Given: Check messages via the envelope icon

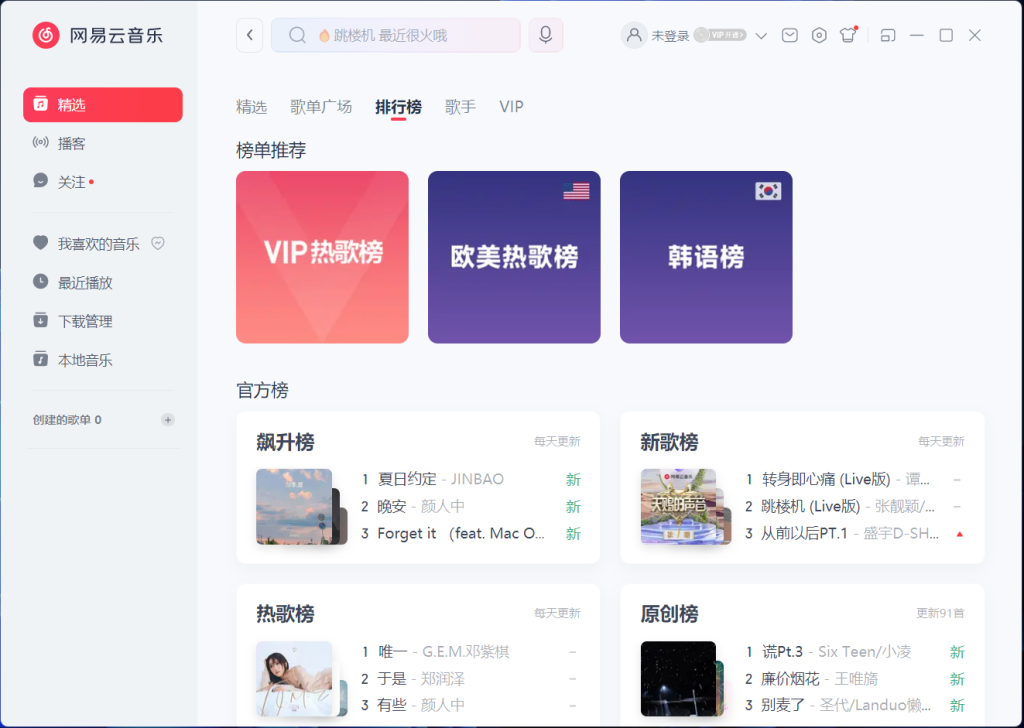Looking at the screenshot, I should pos(789,34).
